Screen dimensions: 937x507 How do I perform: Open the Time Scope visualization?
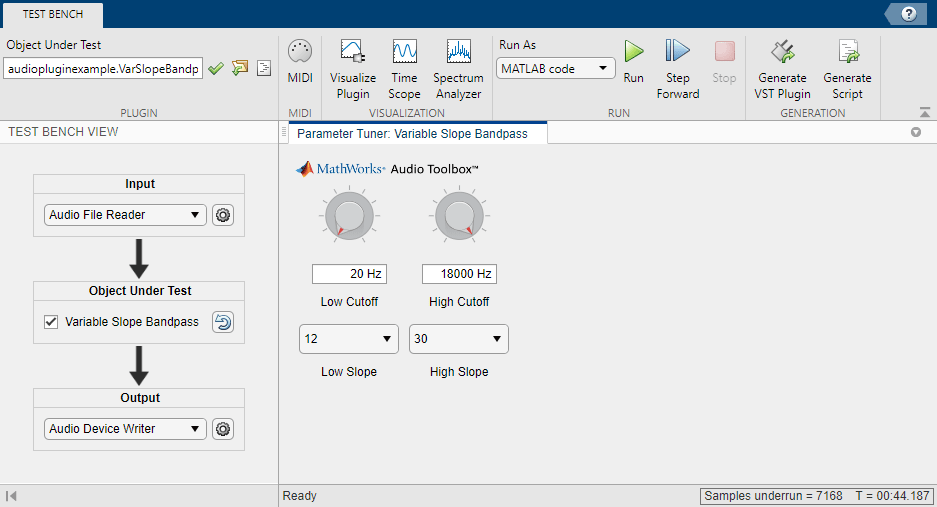404,69
